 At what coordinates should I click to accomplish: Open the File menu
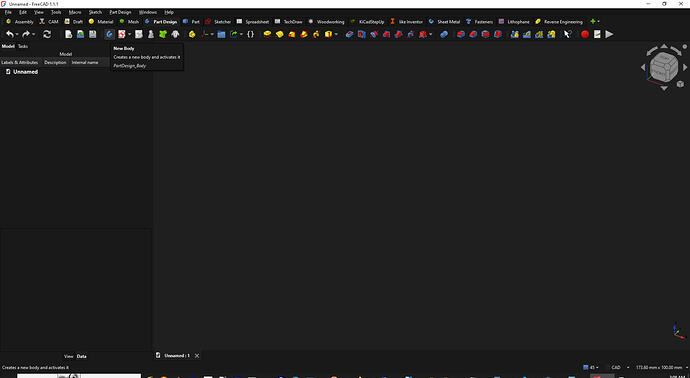pos(8,12)
